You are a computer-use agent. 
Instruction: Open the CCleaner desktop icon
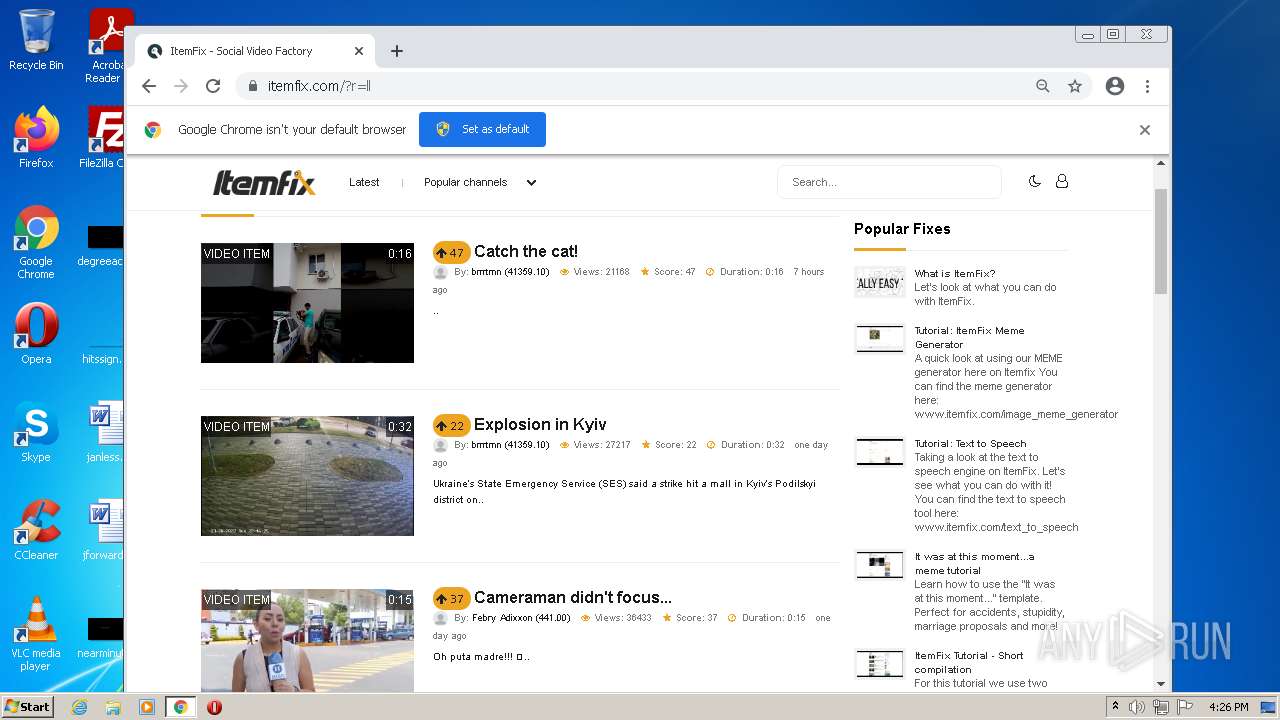click(36, 530)
